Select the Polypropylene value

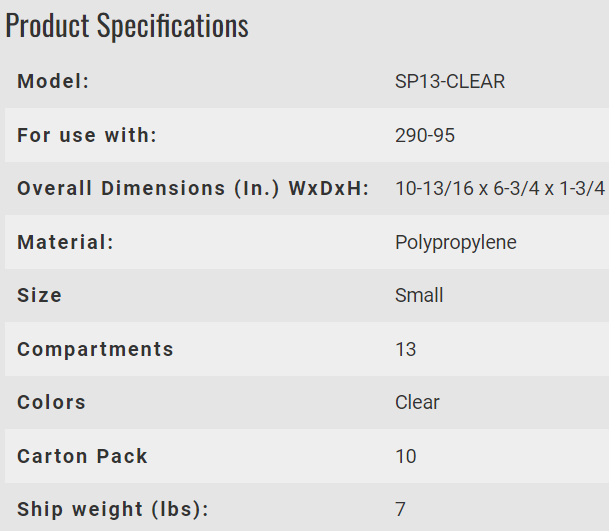(x=456, y=243)
